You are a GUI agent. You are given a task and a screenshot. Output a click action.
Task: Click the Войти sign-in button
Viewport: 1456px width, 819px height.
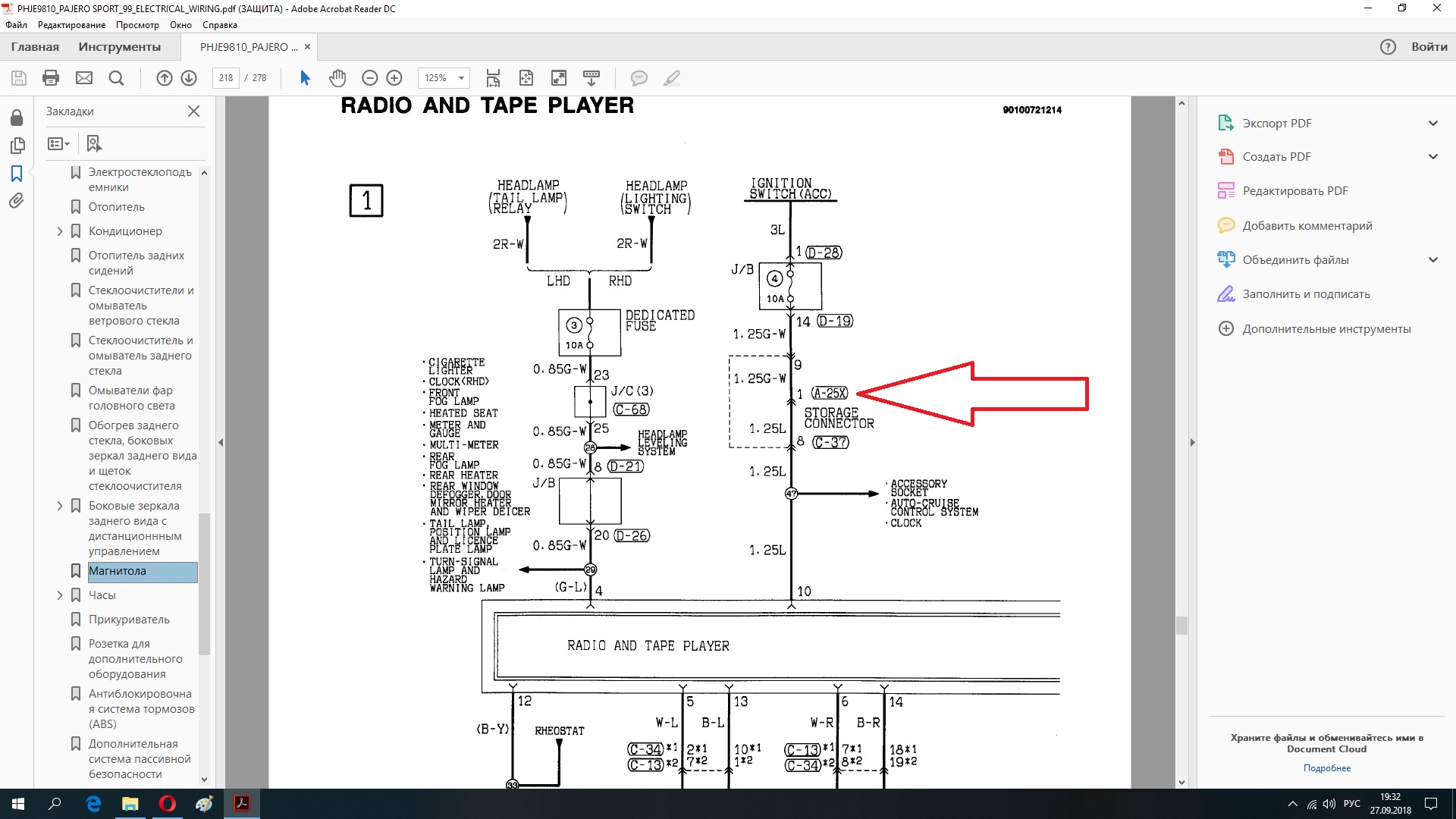click(x=1429, y=47)
